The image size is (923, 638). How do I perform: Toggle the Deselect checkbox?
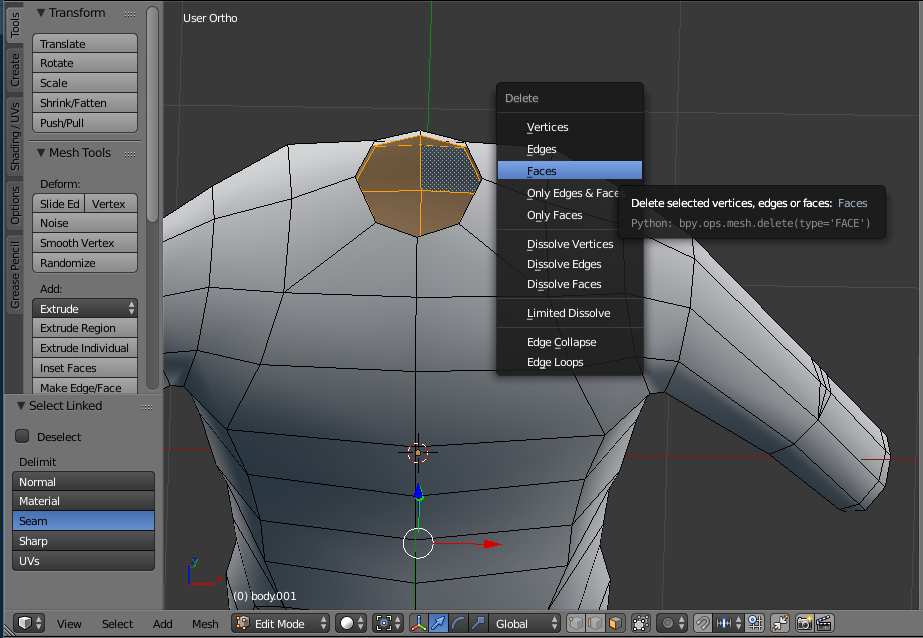click(22, 437)
